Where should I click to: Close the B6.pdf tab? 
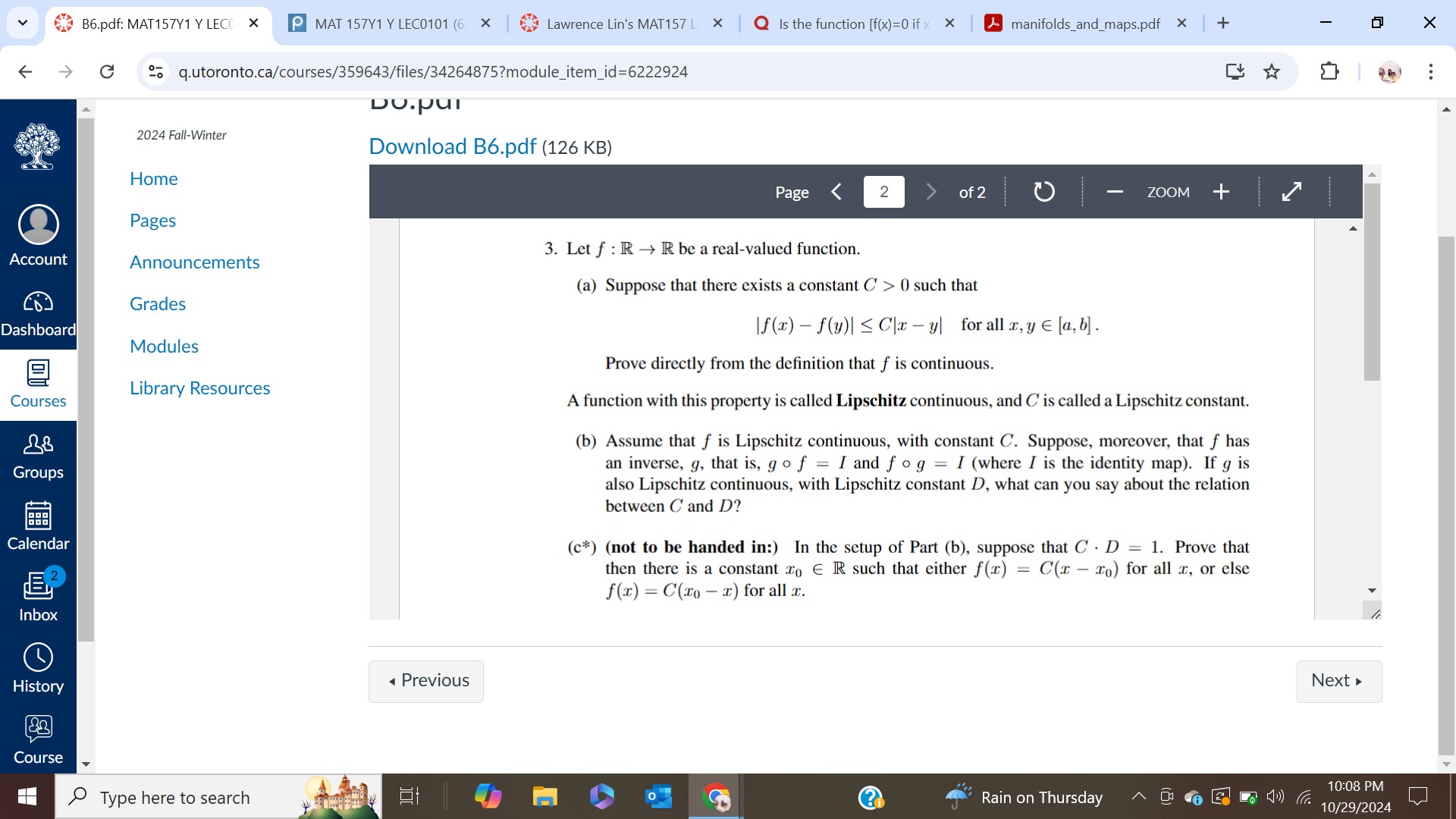254,24
